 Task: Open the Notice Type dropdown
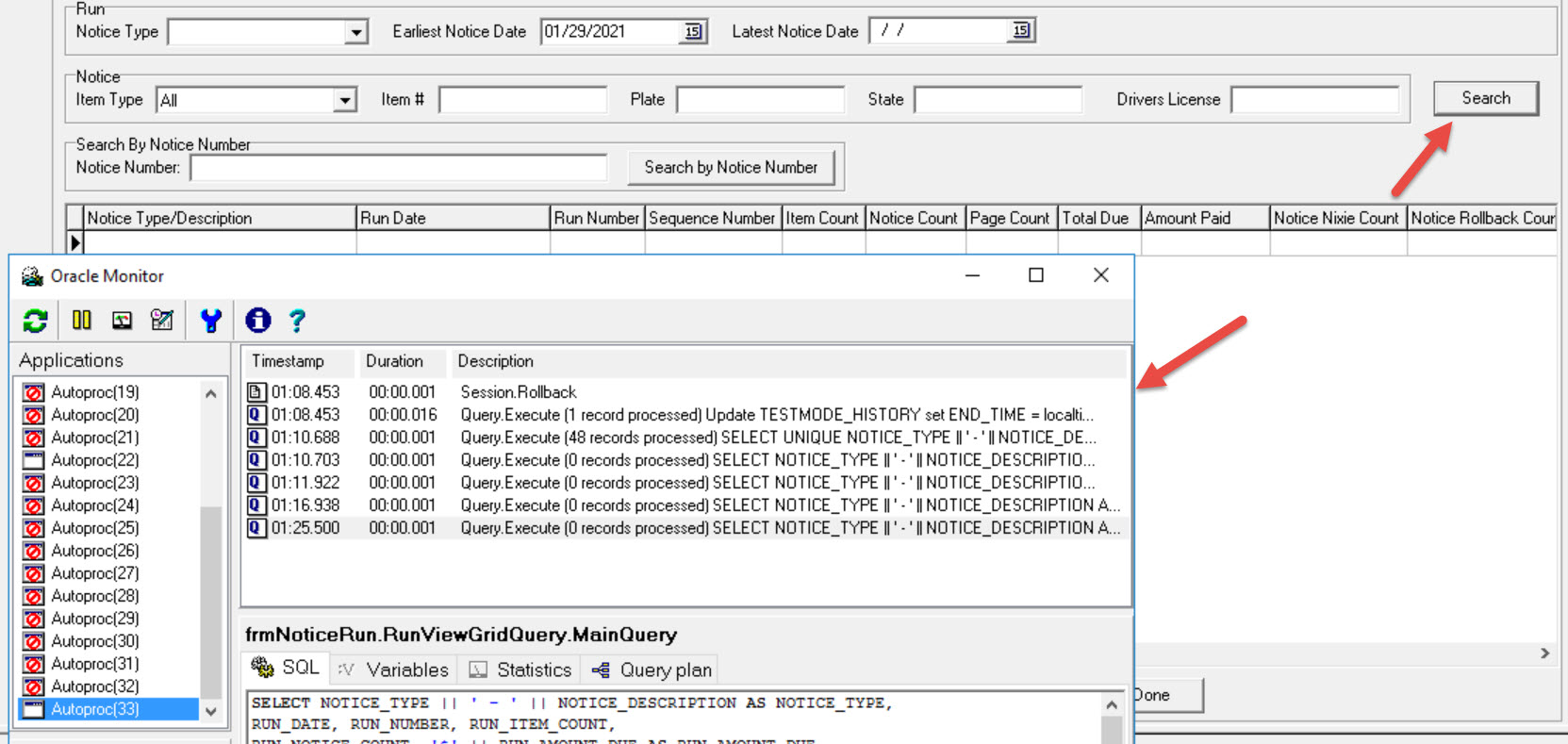(355, 32)
